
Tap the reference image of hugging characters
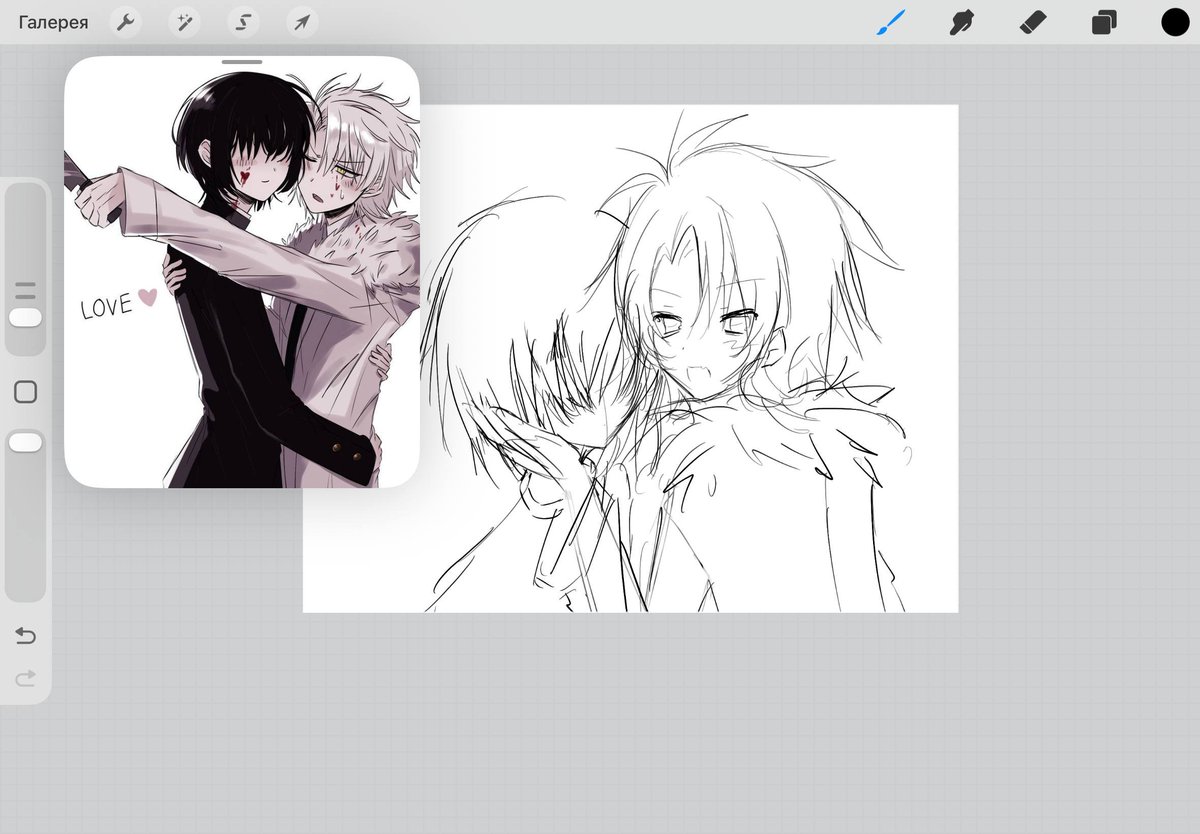(x=242, y=272)
